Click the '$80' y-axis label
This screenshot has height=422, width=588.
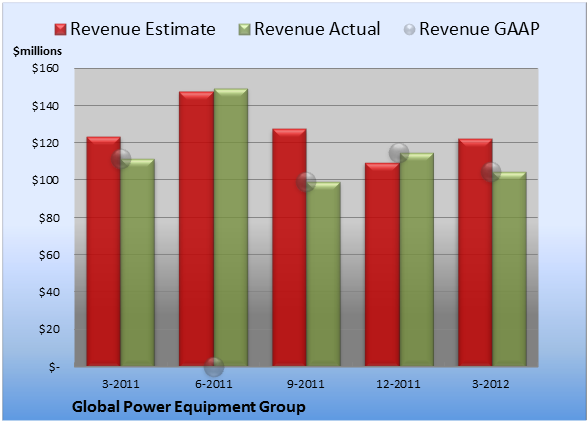[x=49, y=218]
